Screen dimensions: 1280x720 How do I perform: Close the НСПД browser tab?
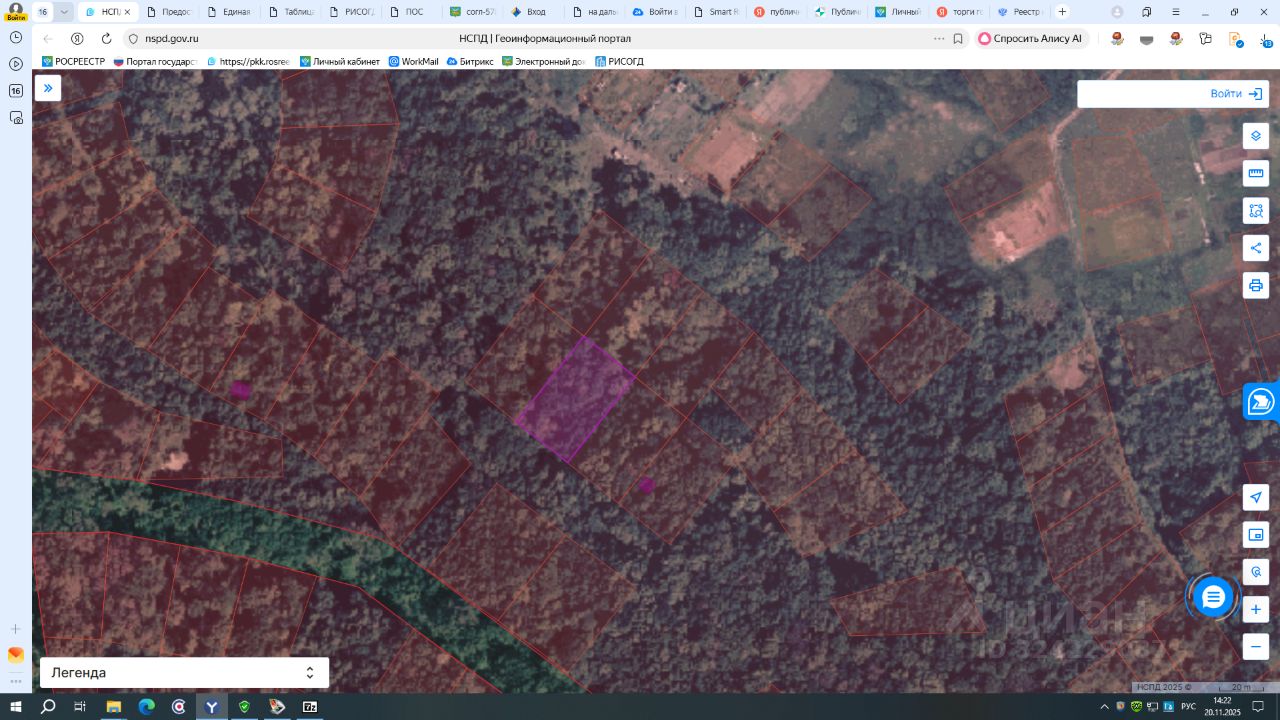127,12
